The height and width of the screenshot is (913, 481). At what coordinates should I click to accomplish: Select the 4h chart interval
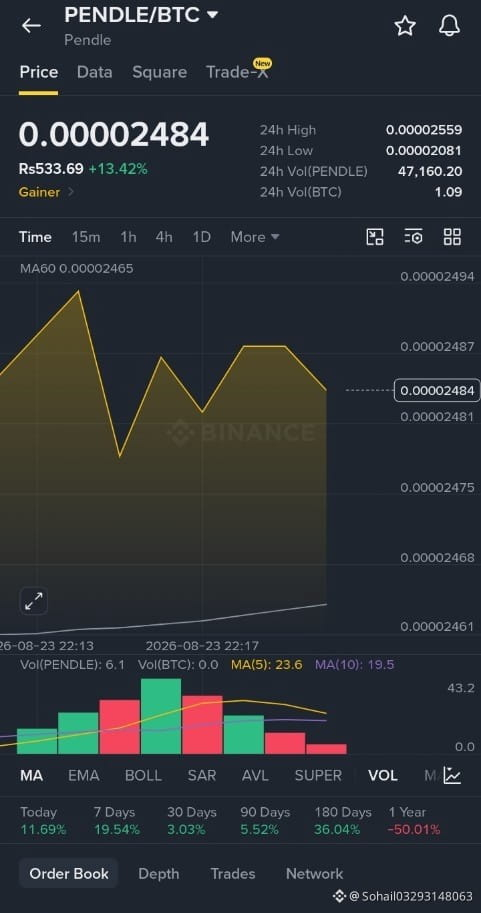coord(164,237)
